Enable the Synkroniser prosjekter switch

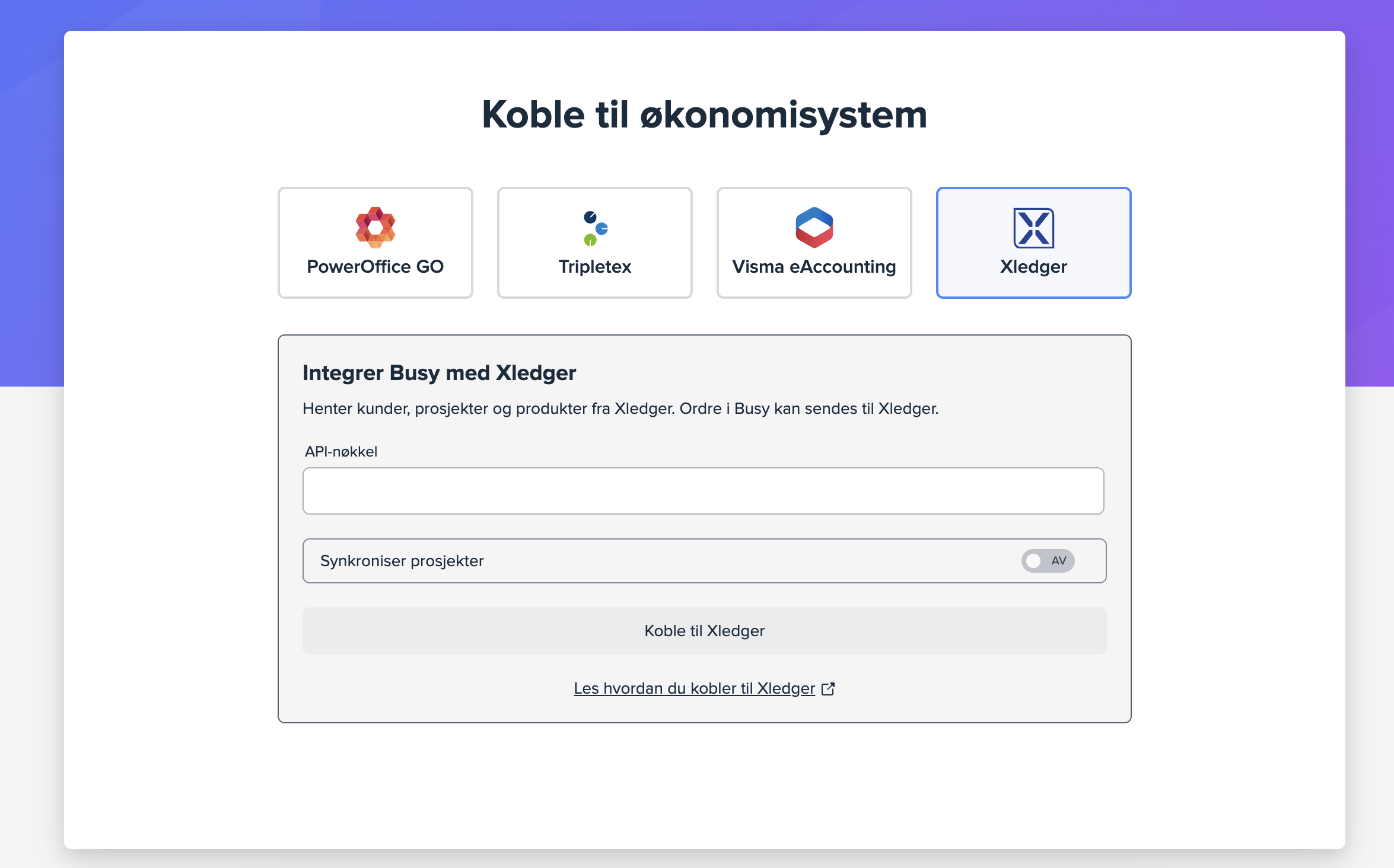1048,561
